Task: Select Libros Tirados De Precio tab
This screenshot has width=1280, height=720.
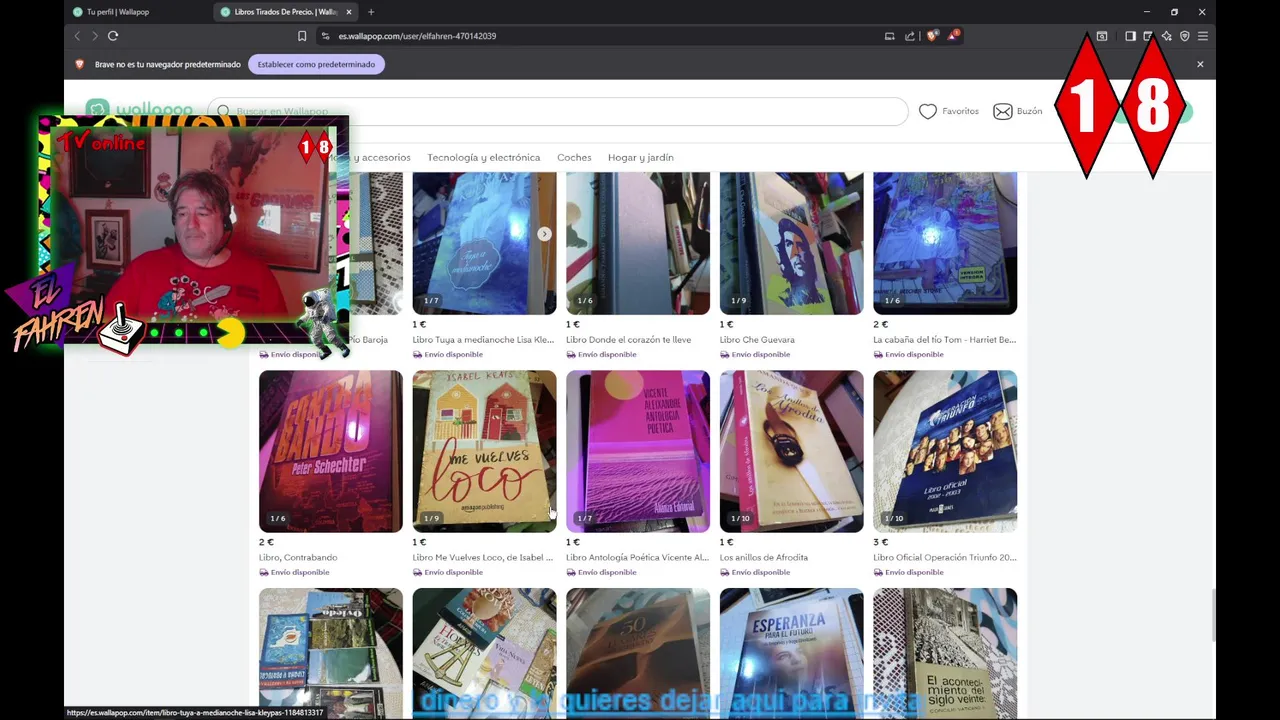Action: 285,12
